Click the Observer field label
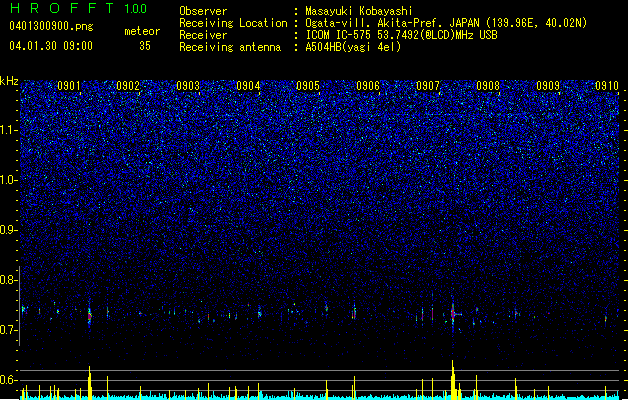Screen dimensions: 629x400 (203, 11)
